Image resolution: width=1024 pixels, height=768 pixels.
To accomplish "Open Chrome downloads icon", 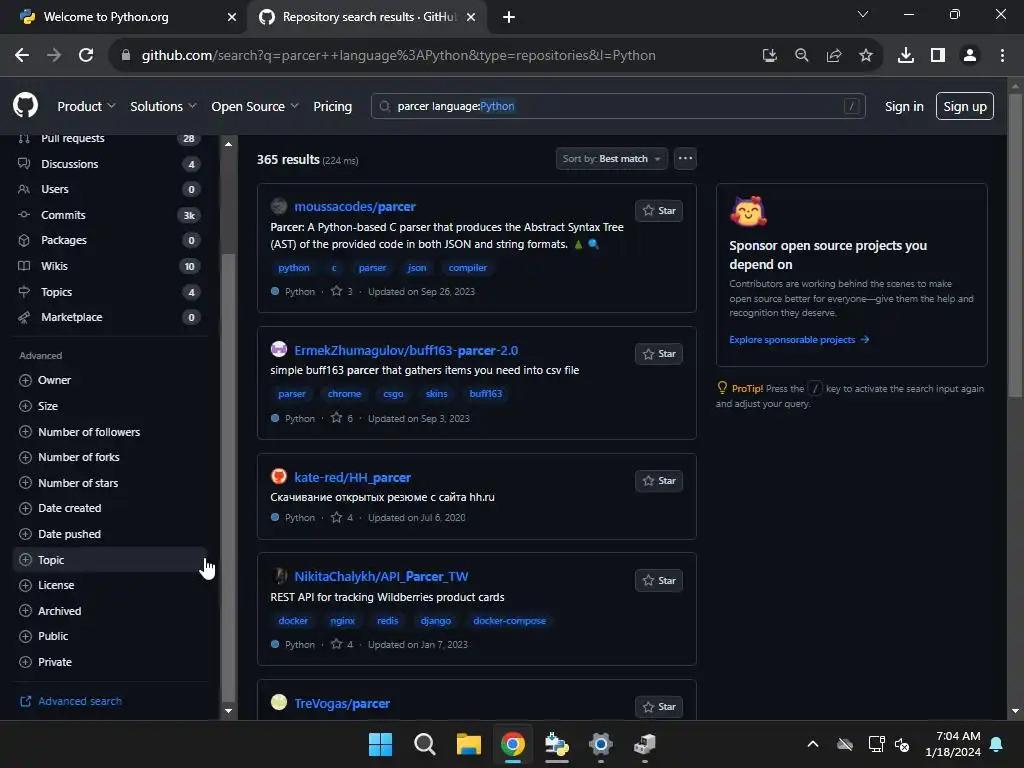I will 905,56.
